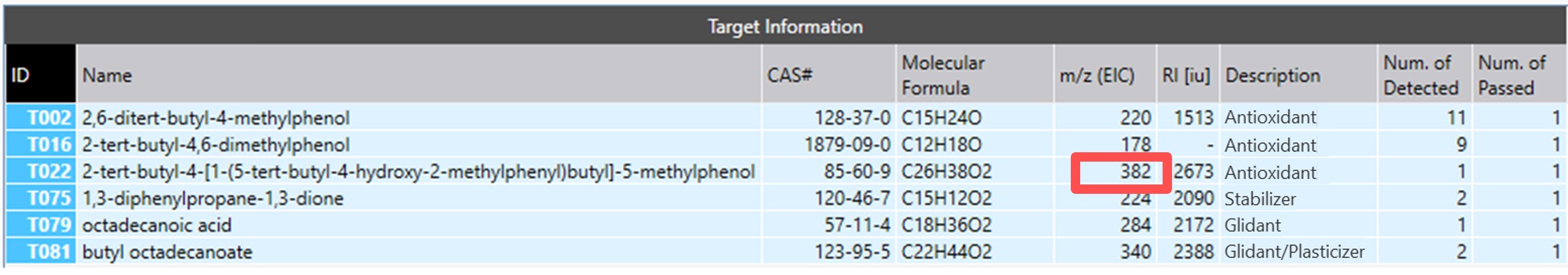Select the 1,3-diphenylpropane-1,3-dione name cell

coord(212,198)
